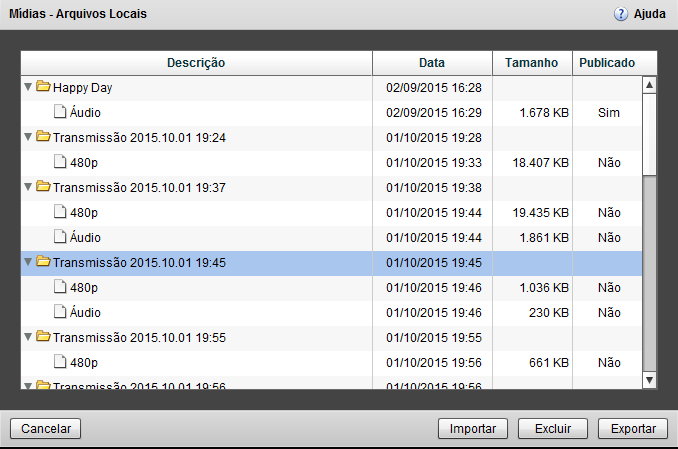Click the Ajuda help question mark icon
678x449 pixels.
click(x=621, y=15)
